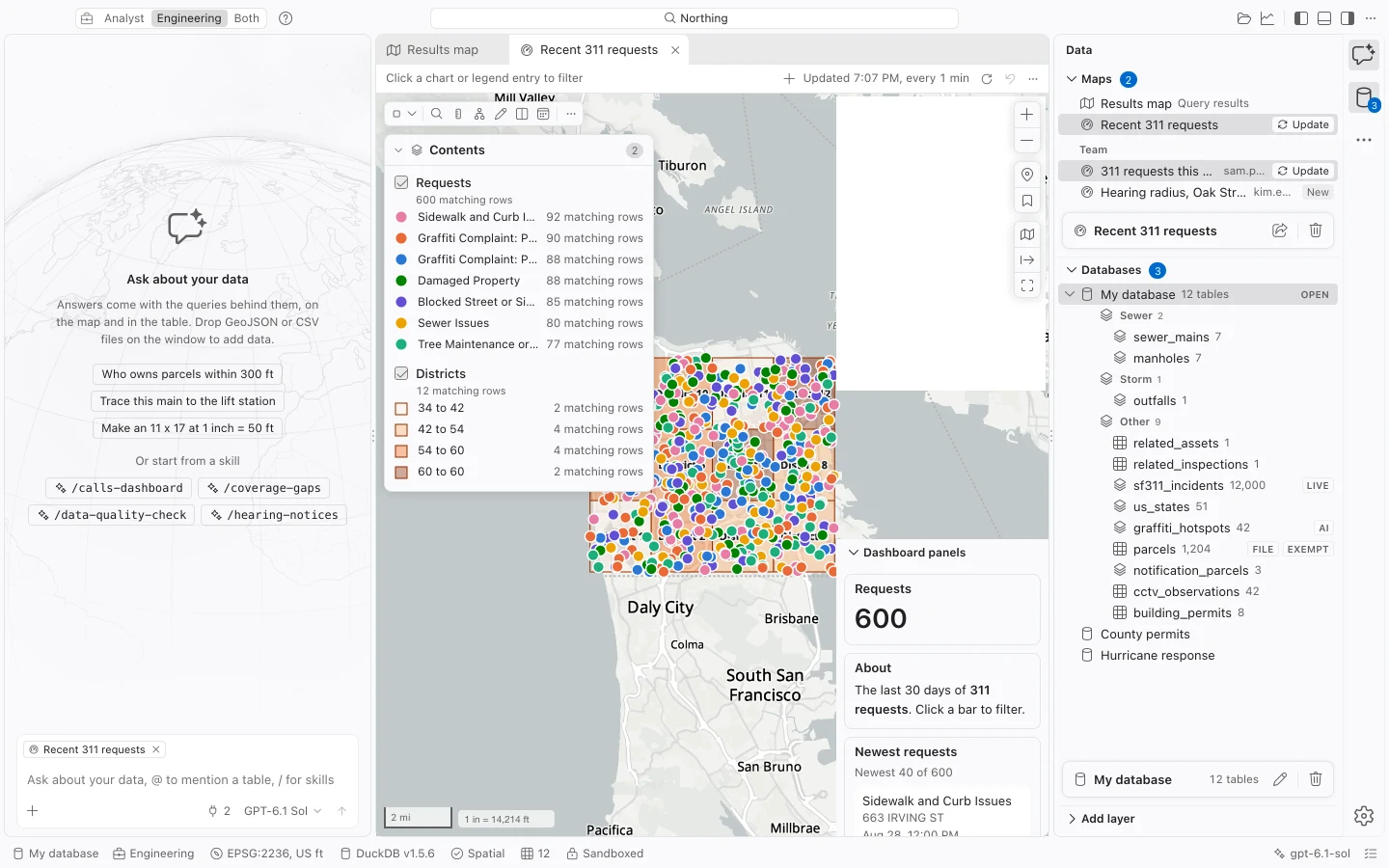This screenshot has width=1389, height=868.
Task: Open the GPT-6.1 Sol model dropdown
Action: pyautogui.click(x=283, y=811)
